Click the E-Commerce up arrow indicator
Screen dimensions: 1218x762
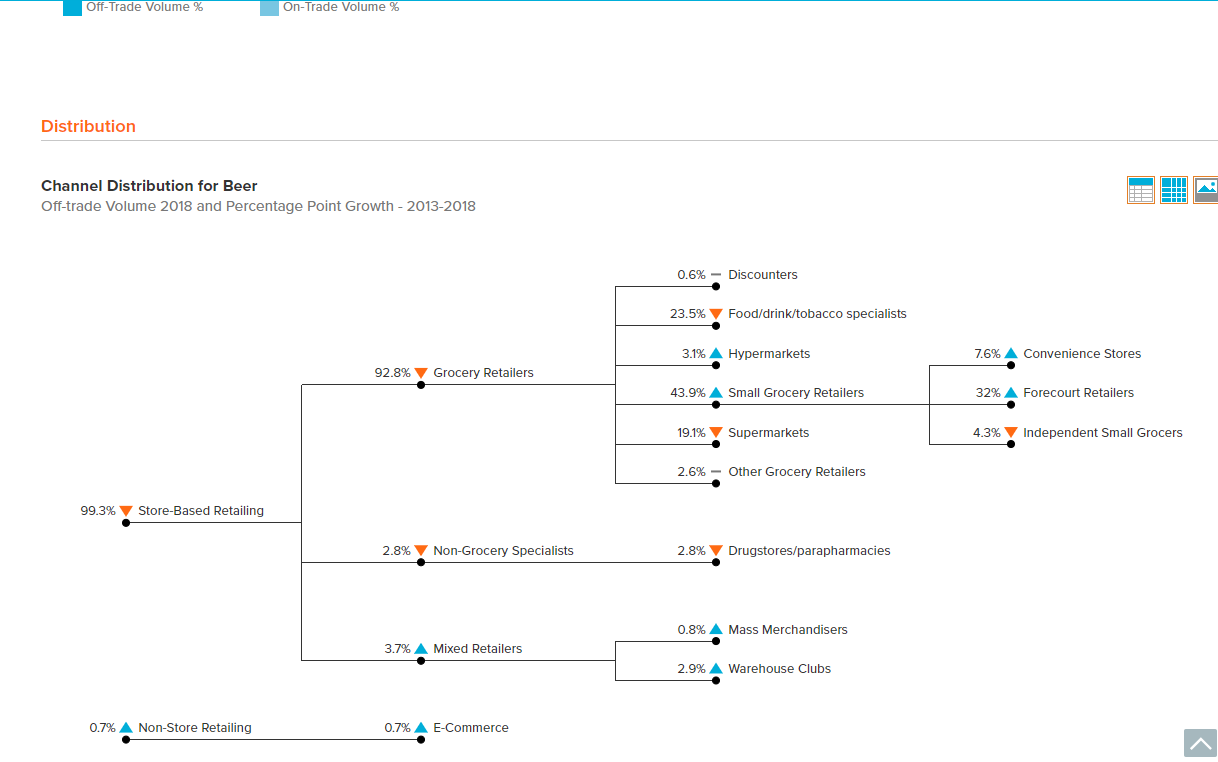pyautogui.click(x=421, y=728)
